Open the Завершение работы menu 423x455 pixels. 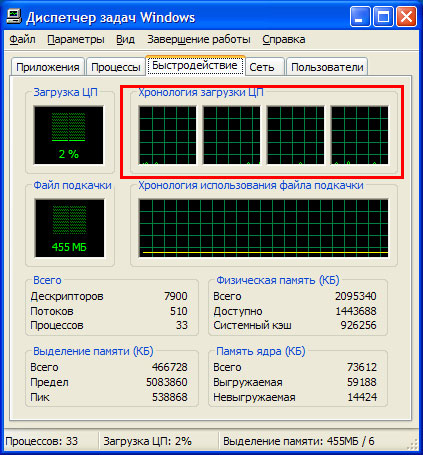coord(199,39)
